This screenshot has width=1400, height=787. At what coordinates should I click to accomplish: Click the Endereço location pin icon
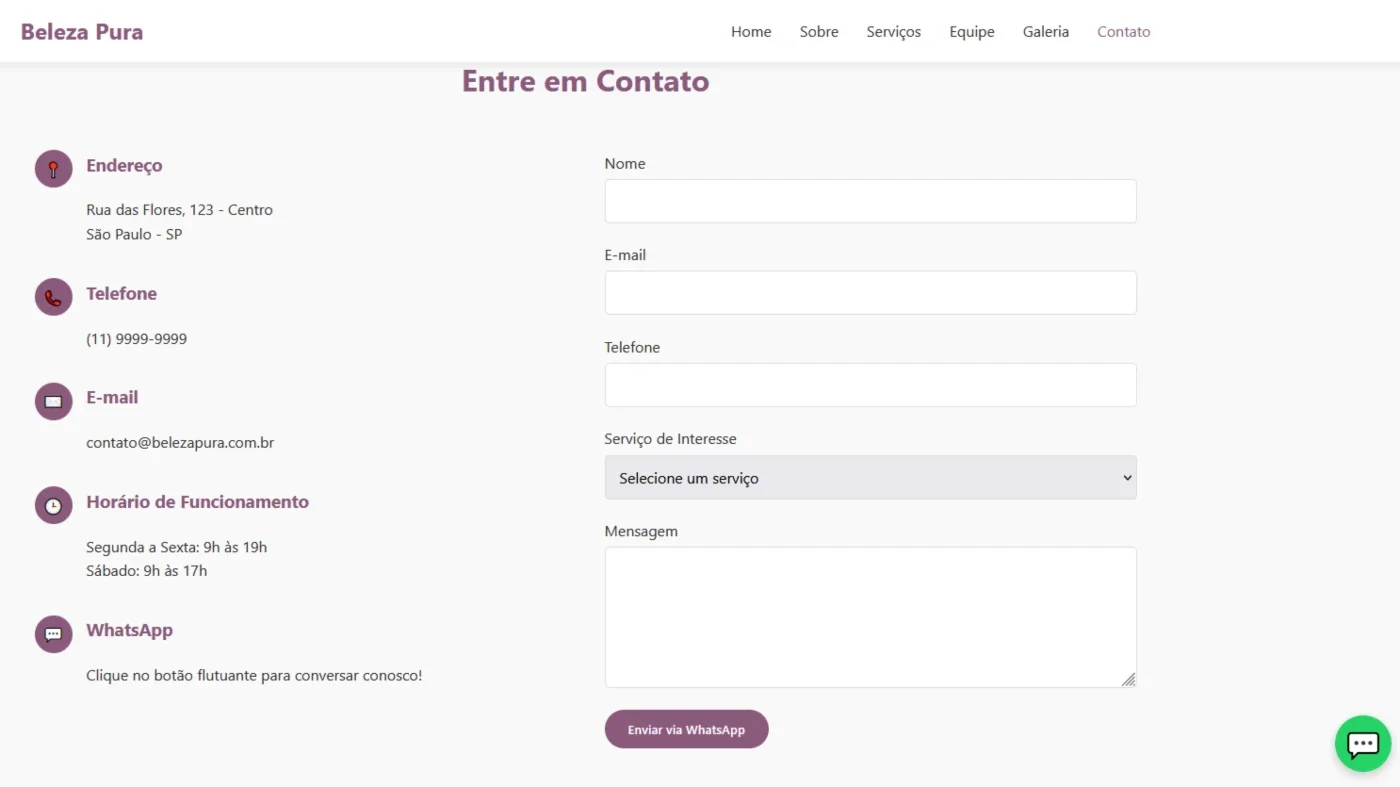[53, 169]
